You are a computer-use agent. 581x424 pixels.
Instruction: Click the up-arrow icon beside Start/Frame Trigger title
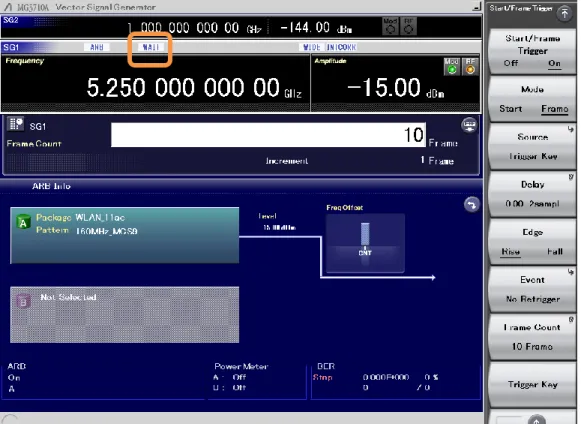click(564, 13)
